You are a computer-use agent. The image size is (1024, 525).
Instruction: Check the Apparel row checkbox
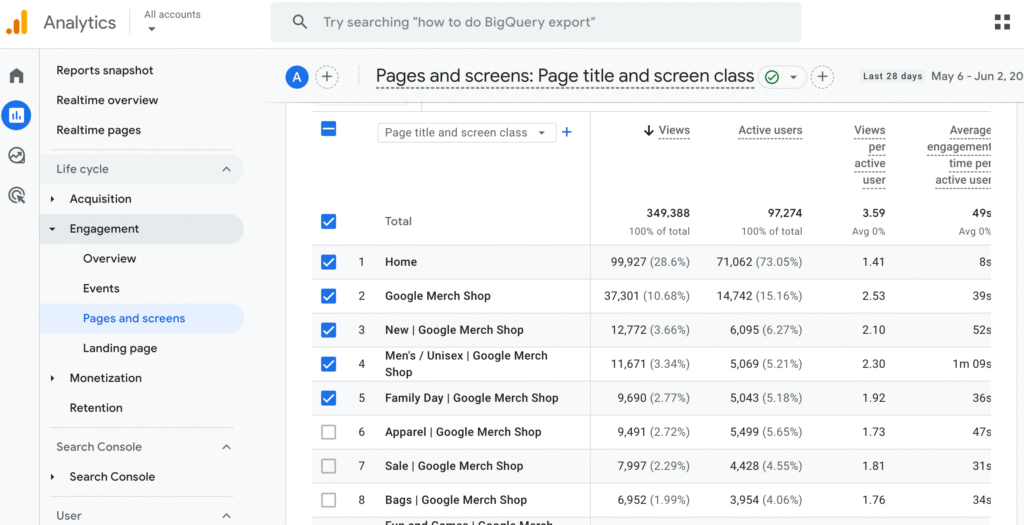point(328,432)
